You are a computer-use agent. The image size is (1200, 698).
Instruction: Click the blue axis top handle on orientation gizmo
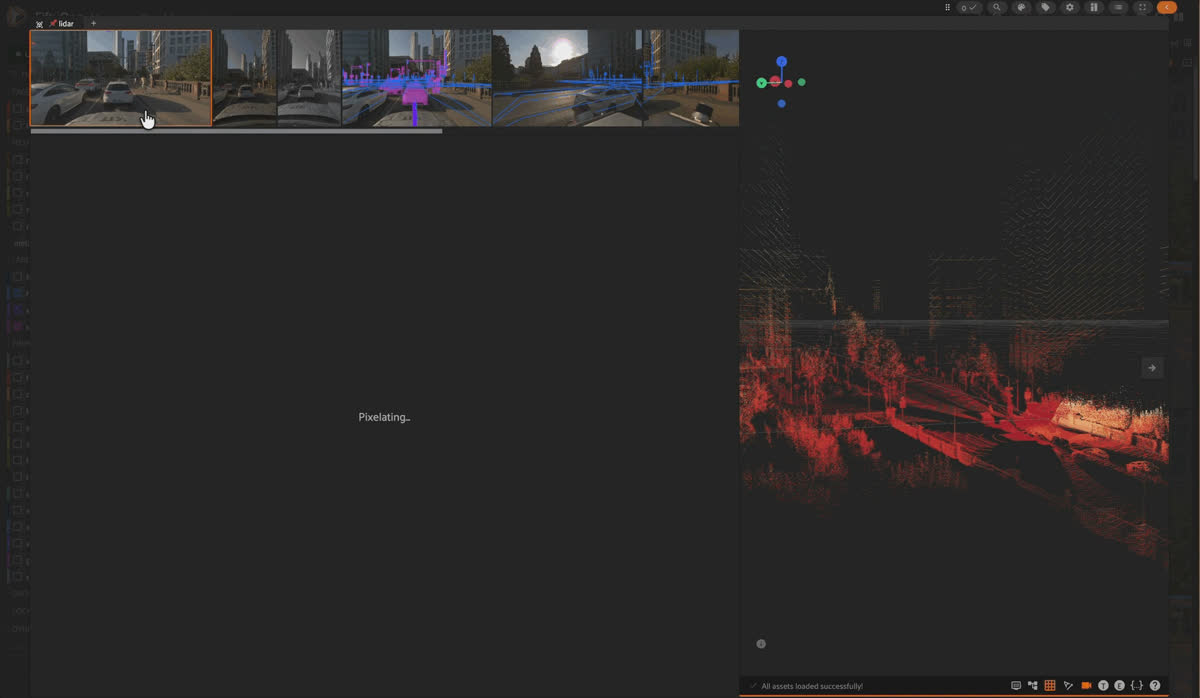pos(782,62)
